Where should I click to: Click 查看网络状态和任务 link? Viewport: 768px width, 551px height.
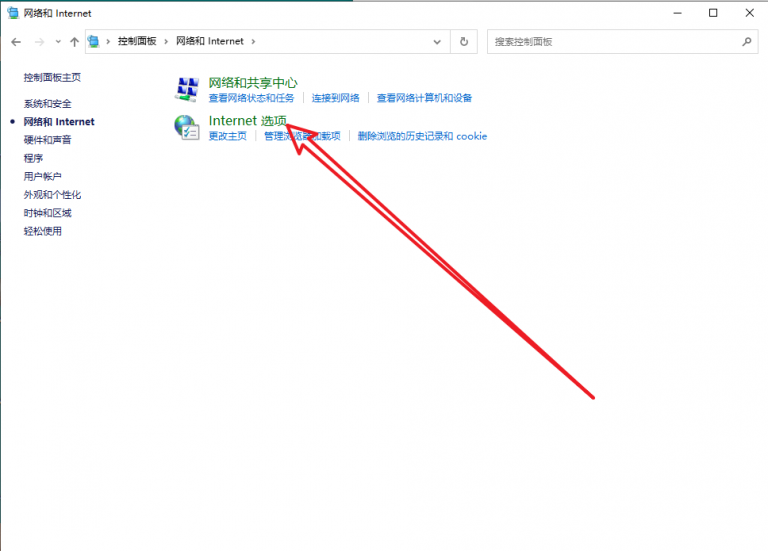point(251,98)
